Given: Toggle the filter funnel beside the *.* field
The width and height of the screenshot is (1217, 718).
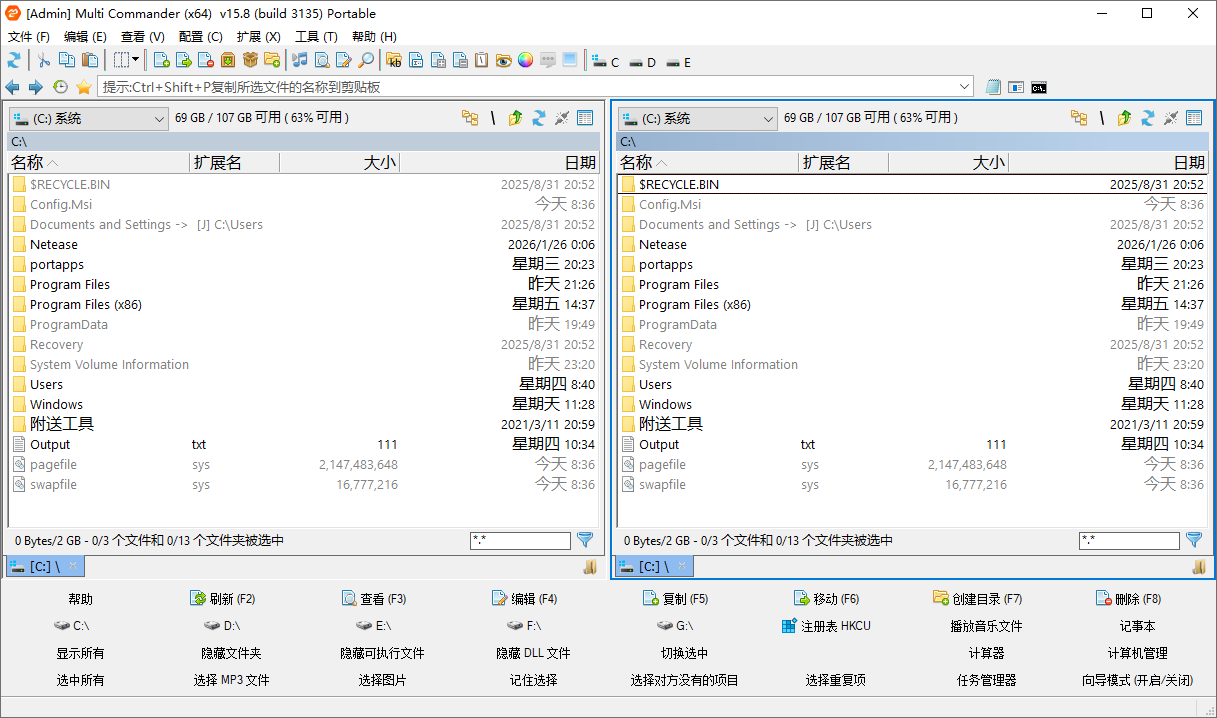Looking at the screenshot, I should [585, 540].
